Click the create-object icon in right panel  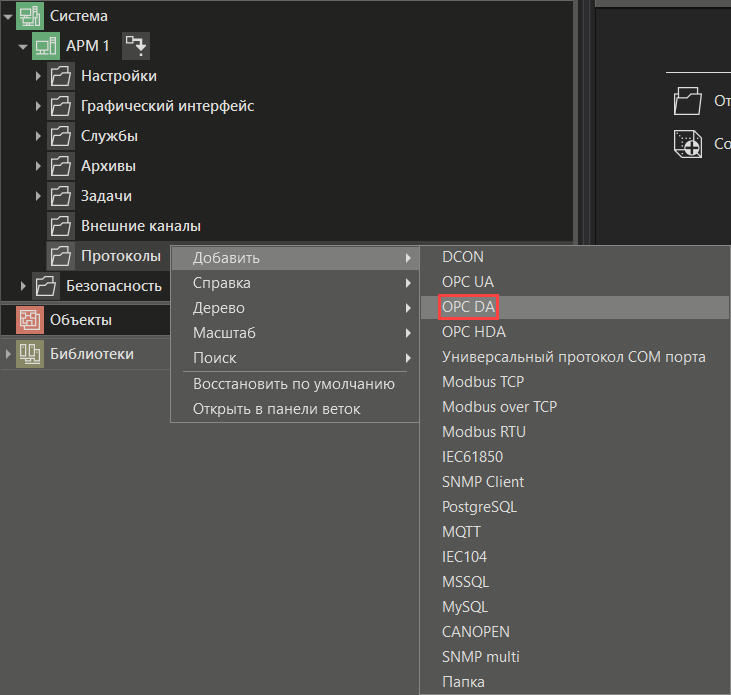pyautogui.click(x=688, y=144)
